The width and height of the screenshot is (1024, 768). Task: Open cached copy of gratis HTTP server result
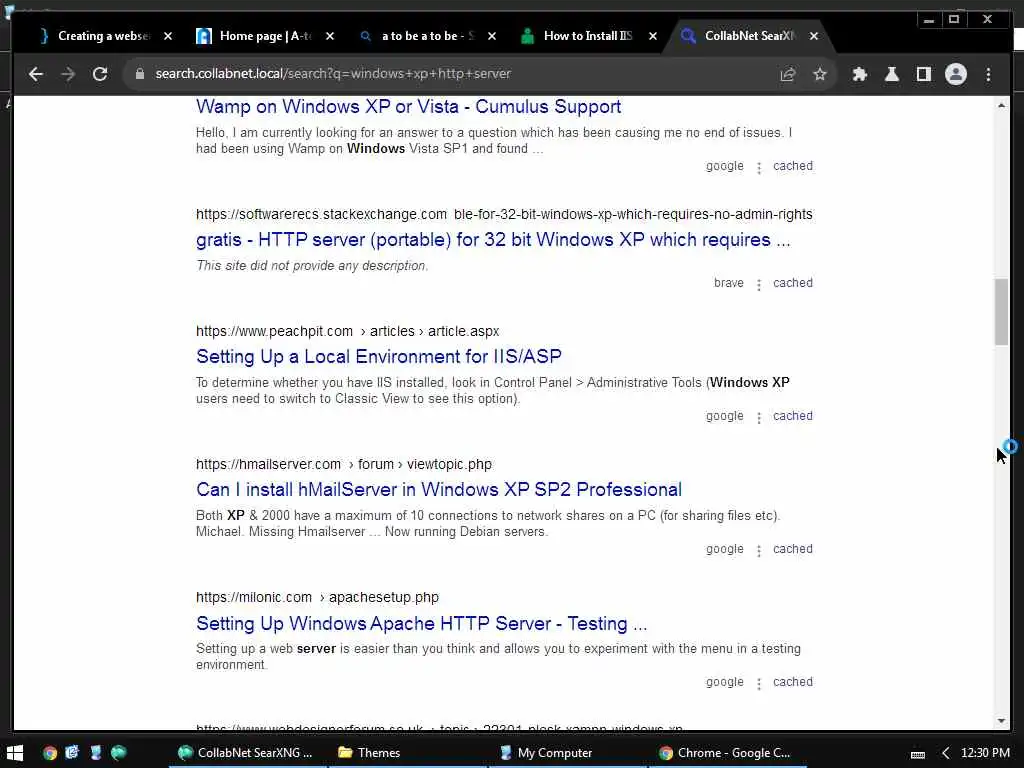[x=793, y=283]
